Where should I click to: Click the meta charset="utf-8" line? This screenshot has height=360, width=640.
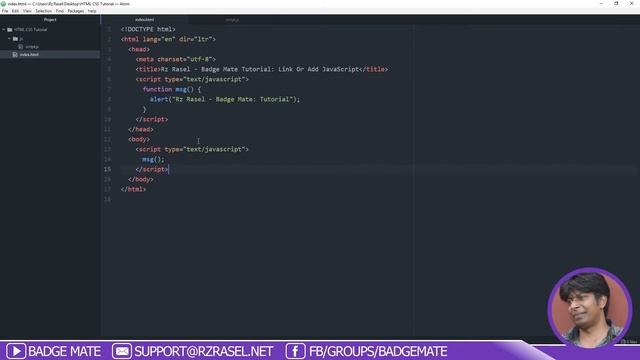click(x=176, y=59)
